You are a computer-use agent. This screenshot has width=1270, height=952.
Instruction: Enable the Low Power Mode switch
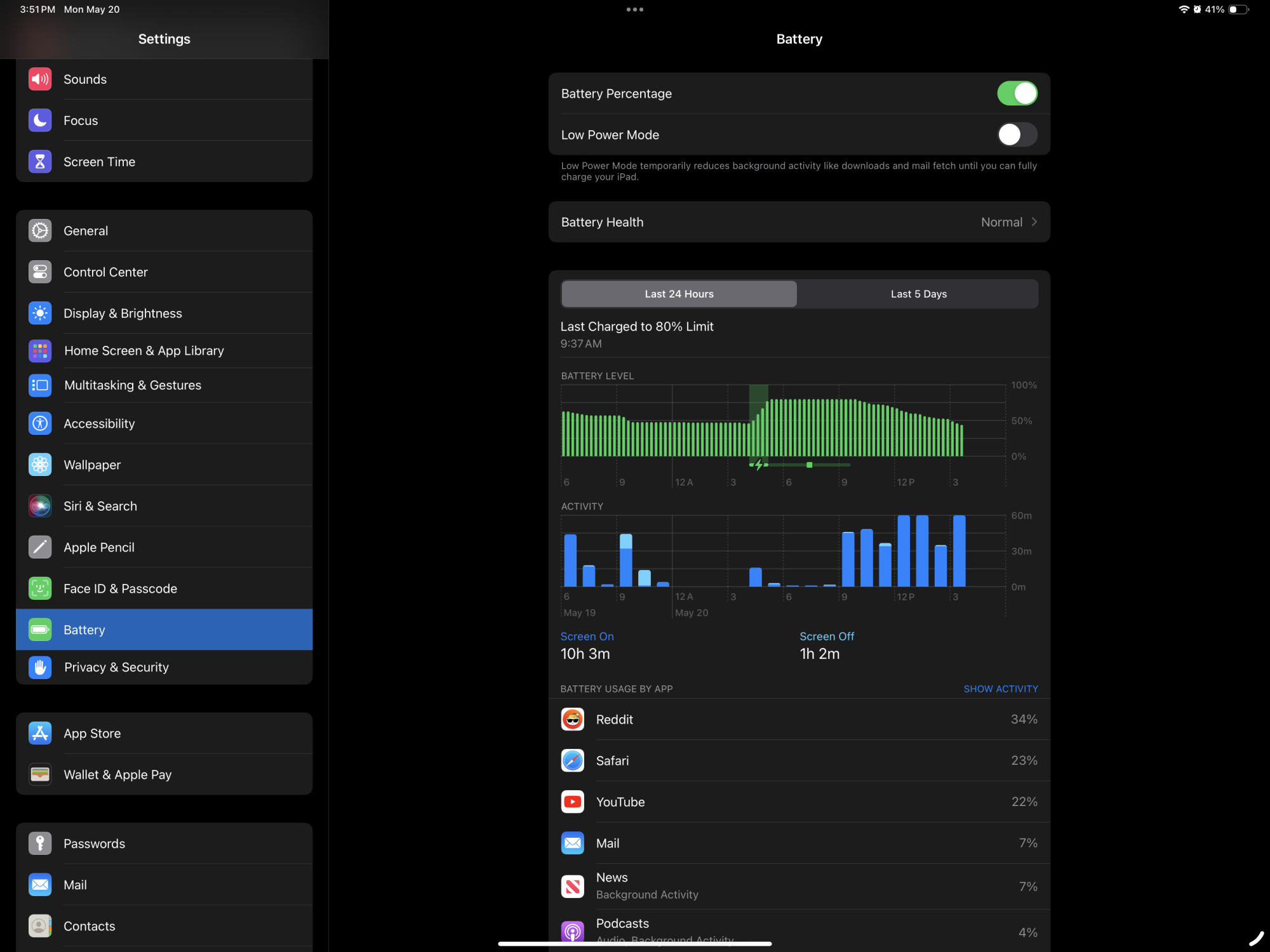tap(1017, 135)
